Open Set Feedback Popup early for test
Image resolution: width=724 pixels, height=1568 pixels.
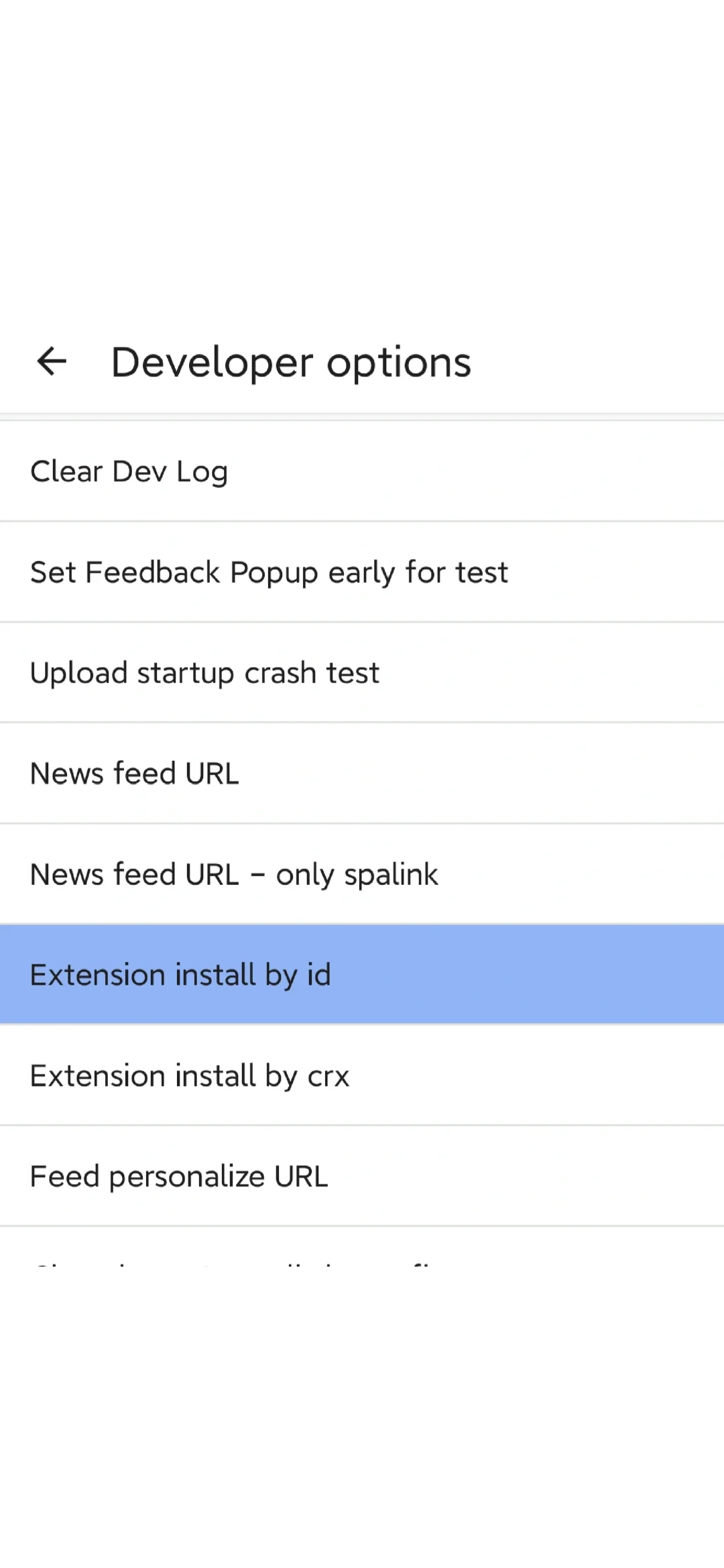[x=362, y=572]
